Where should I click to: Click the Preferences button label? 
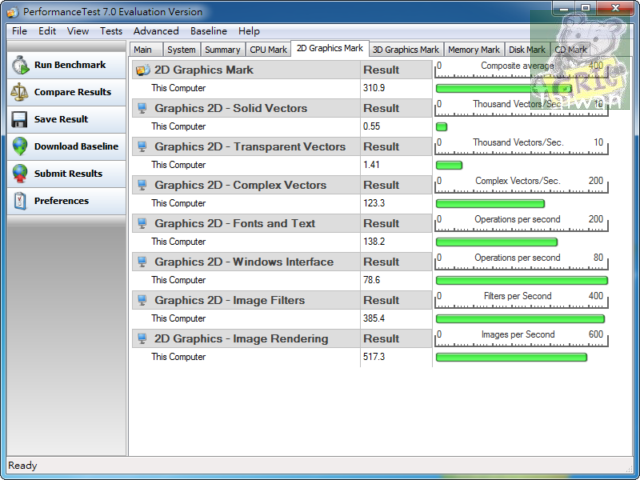tap(61, 201)
